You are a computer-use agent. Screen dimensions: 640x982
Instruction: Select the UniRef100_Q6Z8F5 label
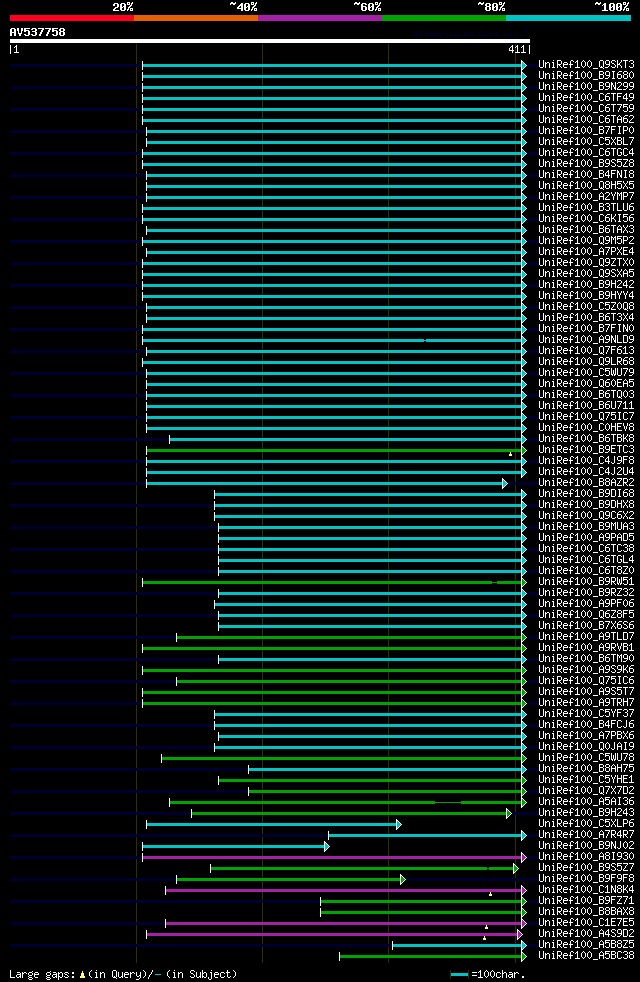586,614
